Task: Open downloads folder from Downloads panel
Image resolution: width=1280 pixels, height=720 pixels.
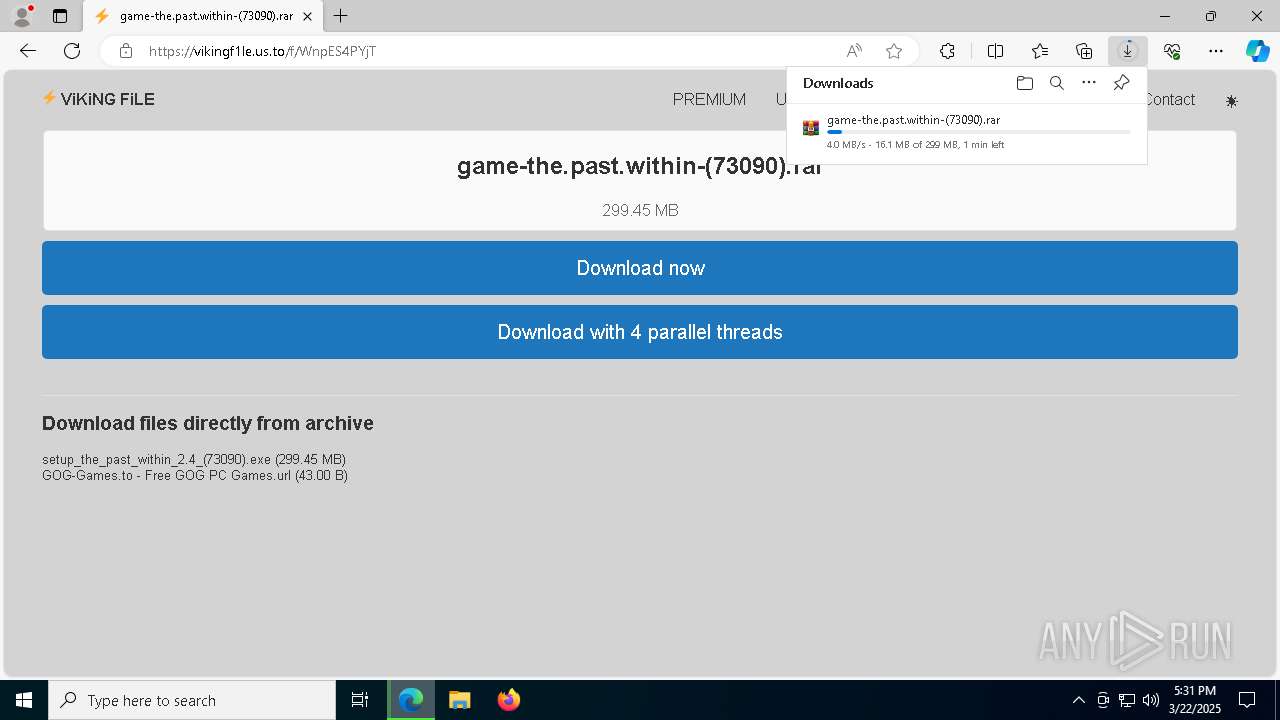Action: tap(1024, 83)
